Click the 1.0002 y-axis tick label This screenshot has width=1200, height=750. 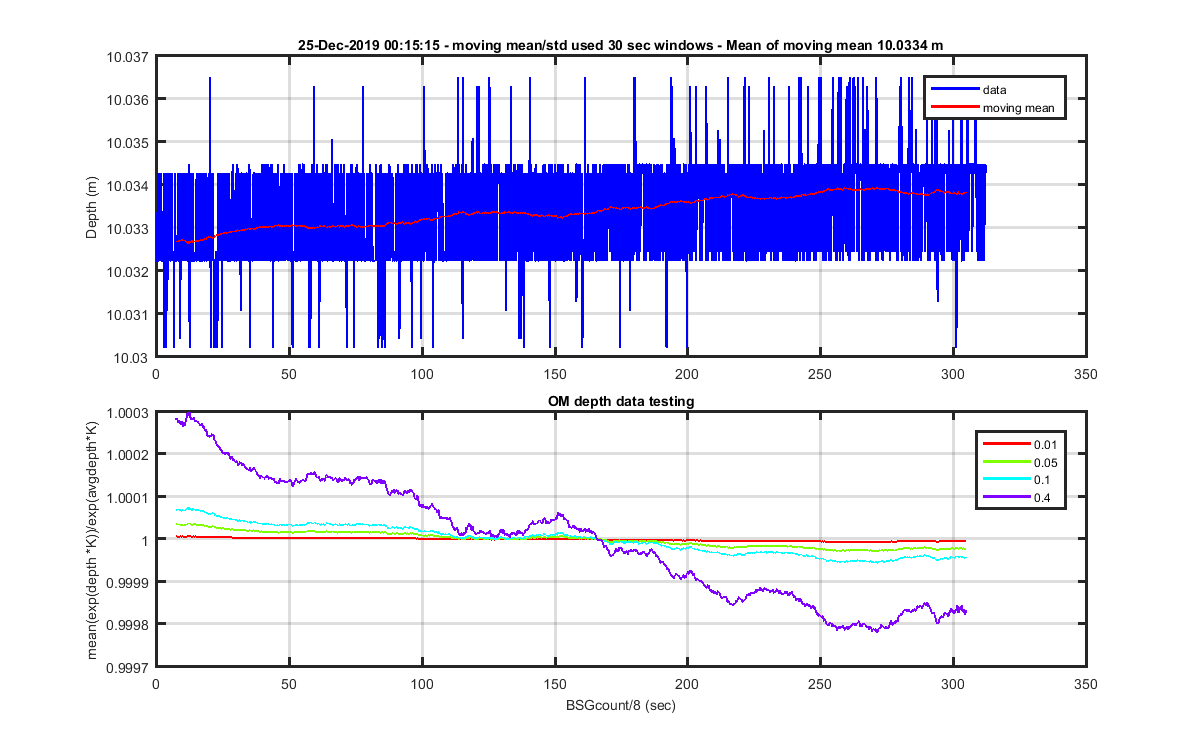(x=127, y=455)
